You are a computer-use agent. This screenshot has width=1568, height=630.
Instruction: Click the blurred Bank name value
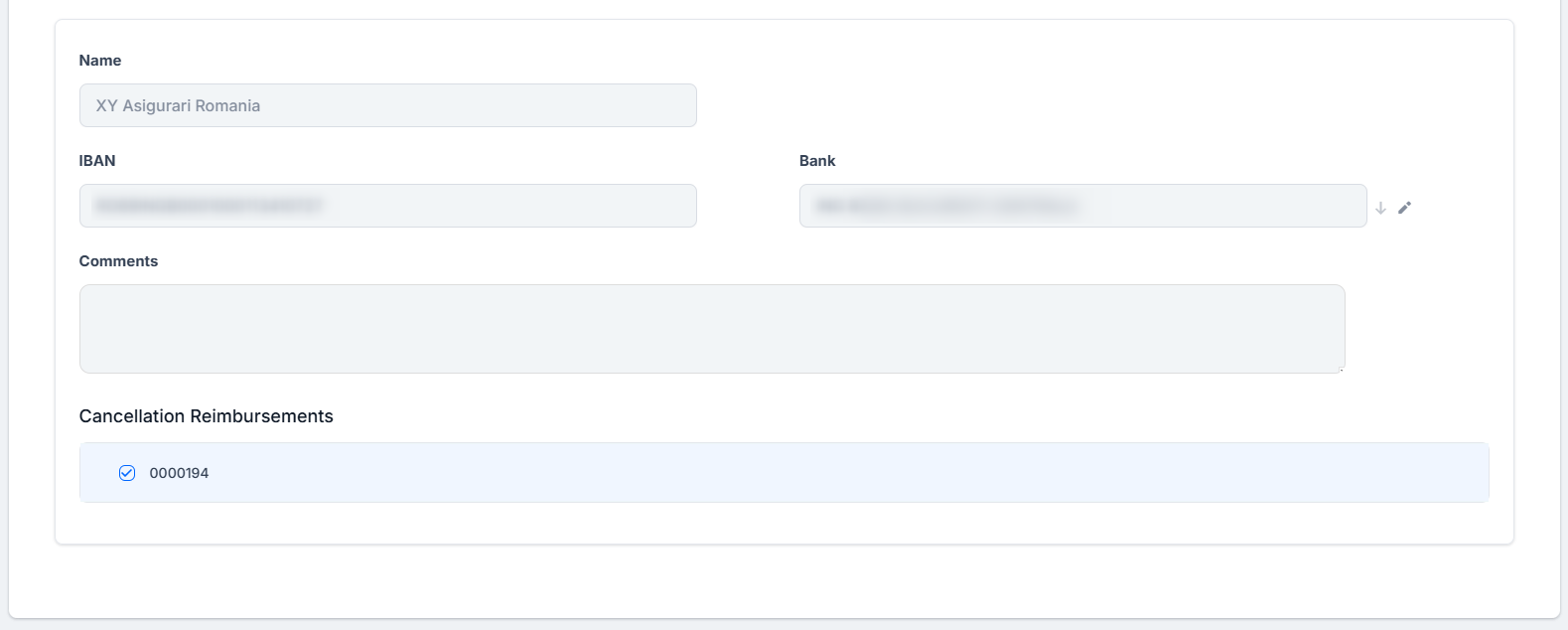(945, 206)
